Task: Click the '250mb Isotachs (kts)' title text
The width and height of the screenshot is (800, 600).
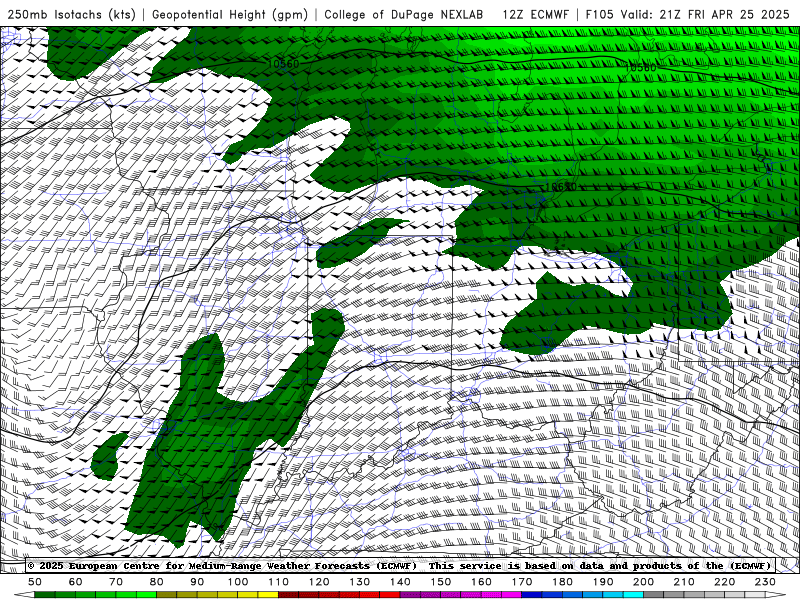Action: [x=72, y=14]
